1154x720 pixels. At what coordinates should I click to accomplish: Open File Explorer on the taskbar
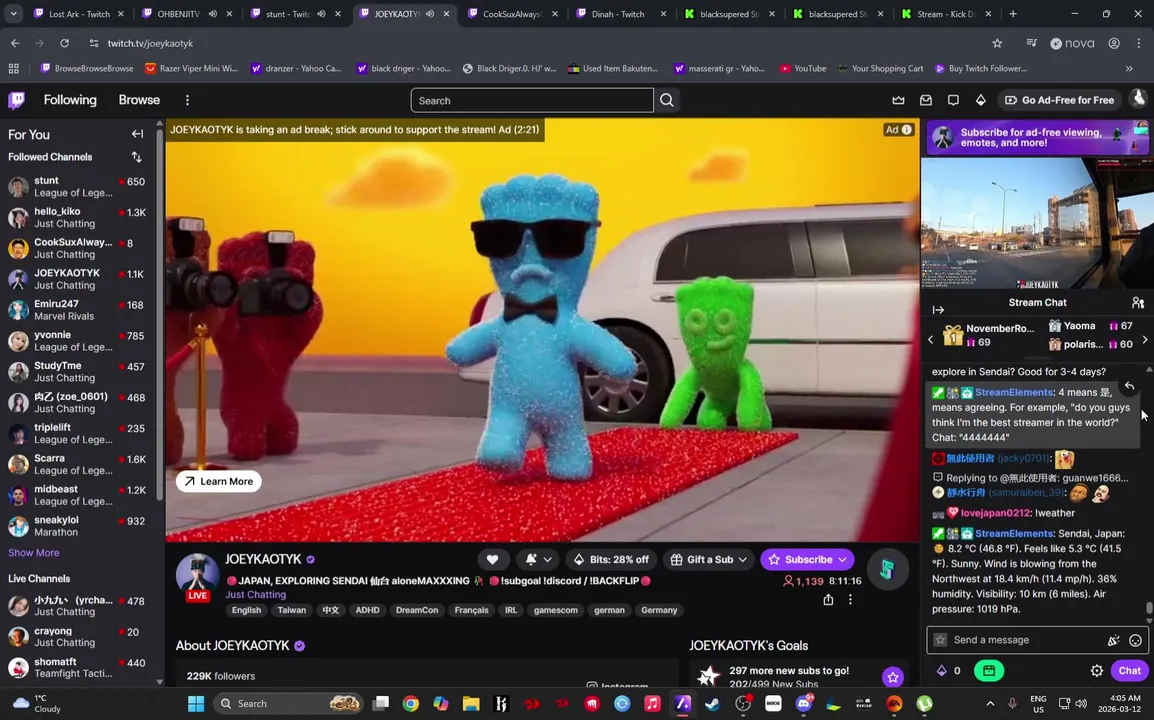pyautogui.click(x=471, y=704)
